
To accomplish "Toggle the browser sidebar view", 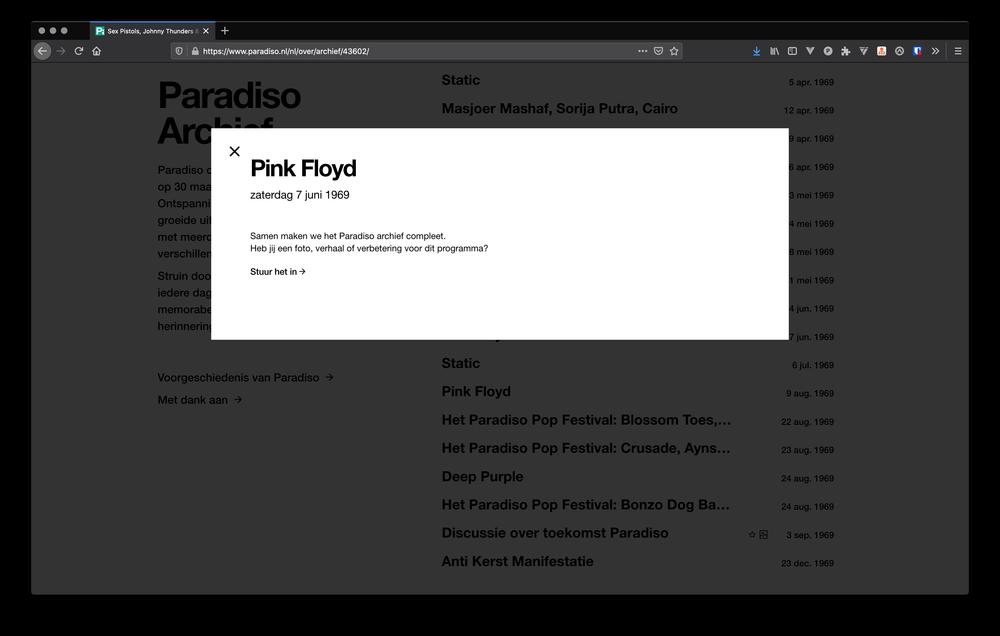I will click(x=792, y=51).
